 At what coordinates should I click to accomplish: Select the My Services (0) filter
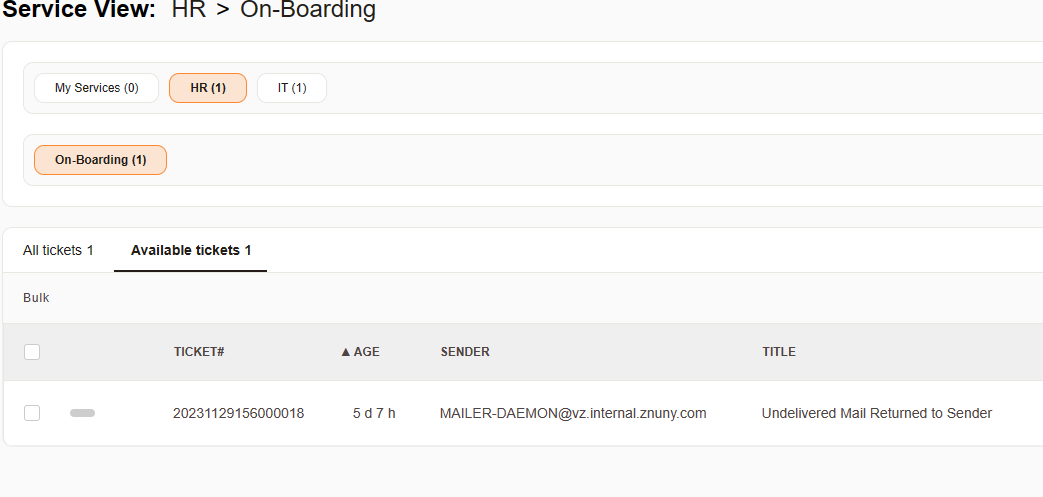tap(96, 88)
